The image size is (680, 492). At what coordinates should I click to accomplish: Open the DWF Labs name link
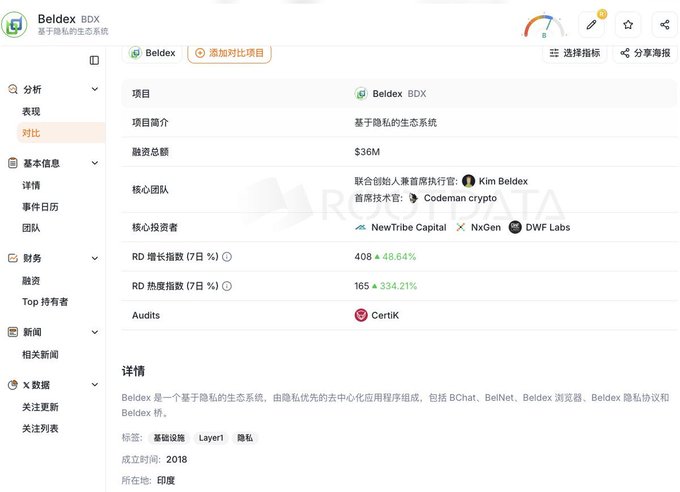pyautogui.click(x=548, y=227)
